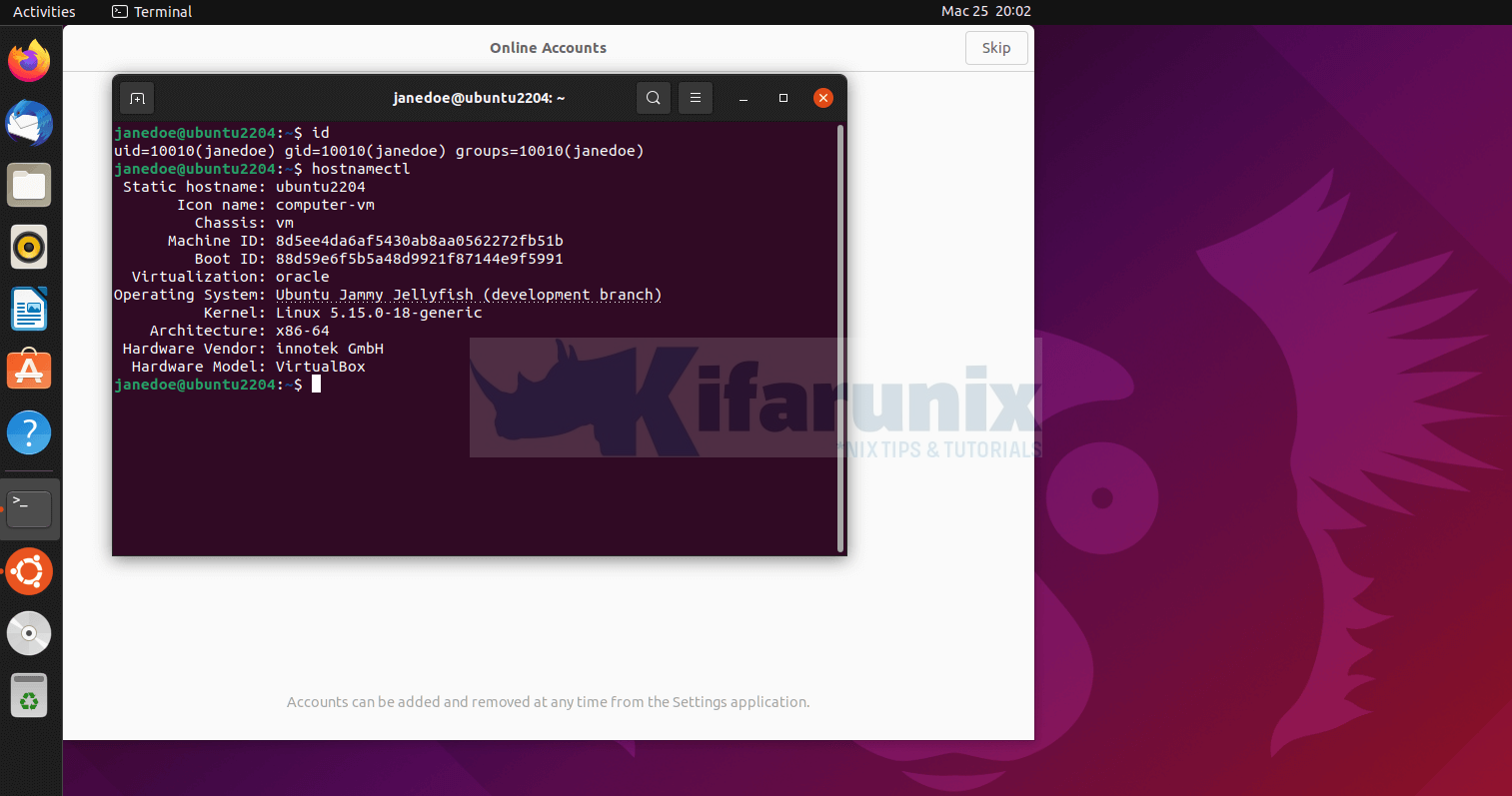This screenshot has width=1512, height=796.
Task: Click the Icon name value computer-vm
Action: tap(325, 205)
